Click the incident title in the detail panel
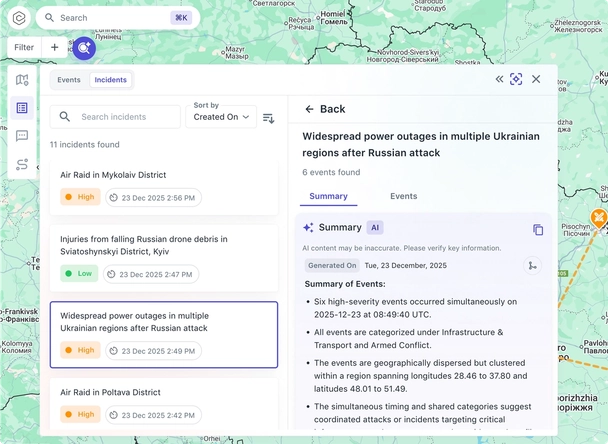608x444 pixels. coord(421,145)
